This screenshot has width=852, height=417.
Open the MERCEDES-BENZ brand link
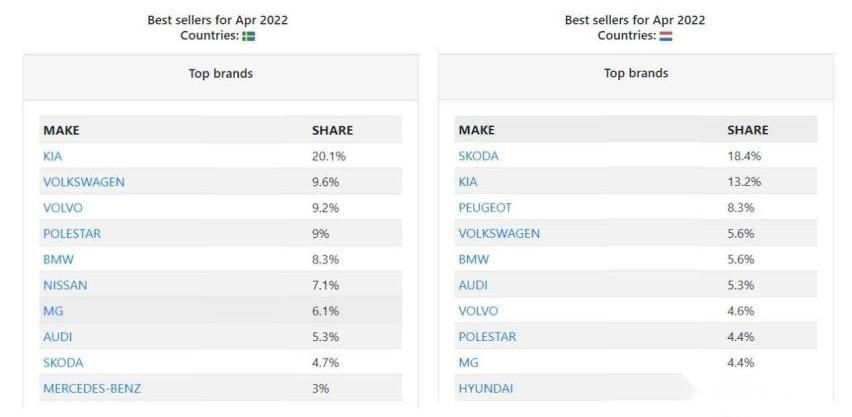pyautogui.click(x=91, y=389)
